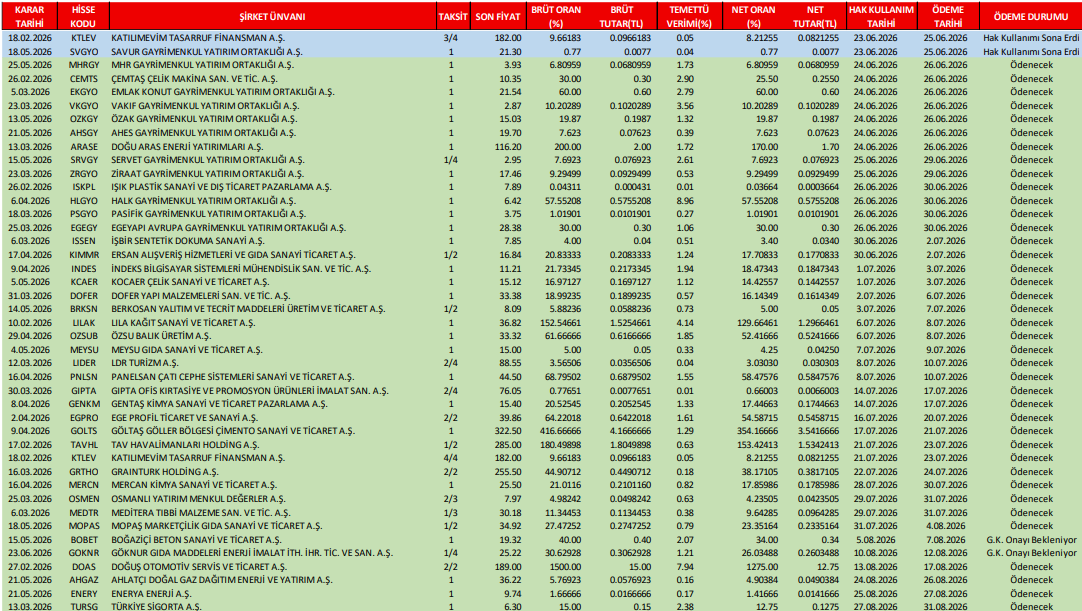Select EMLAK KONUT GAYRİMENKUL YATIRIM ORTAKLIĞI A.Ş.
1082x611 pixels.
[x=223, y=92]
